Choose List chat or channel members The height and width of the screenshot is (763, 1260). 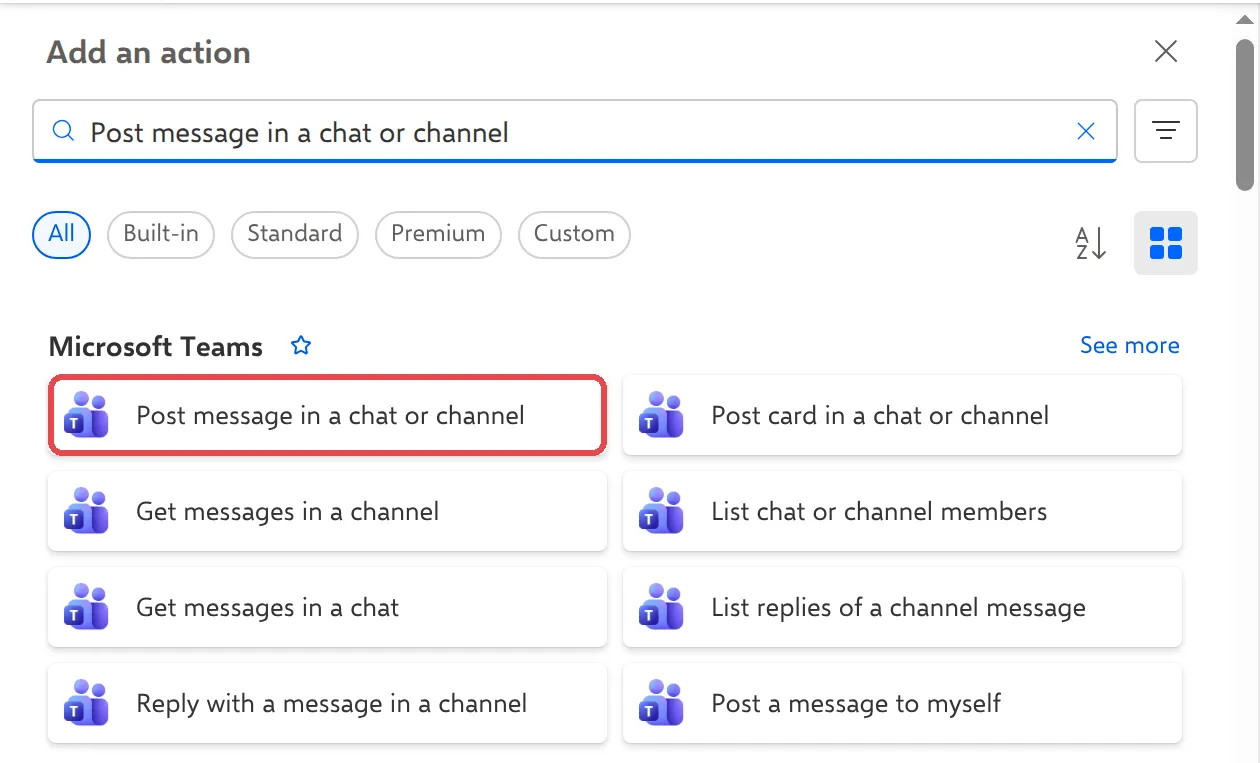point(902,511)
